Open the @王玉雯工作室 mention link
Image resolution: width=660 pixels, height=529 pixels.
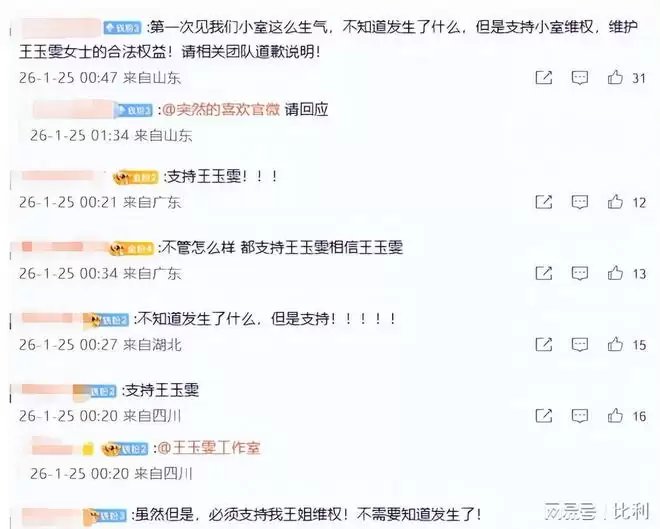coord(209,448)
